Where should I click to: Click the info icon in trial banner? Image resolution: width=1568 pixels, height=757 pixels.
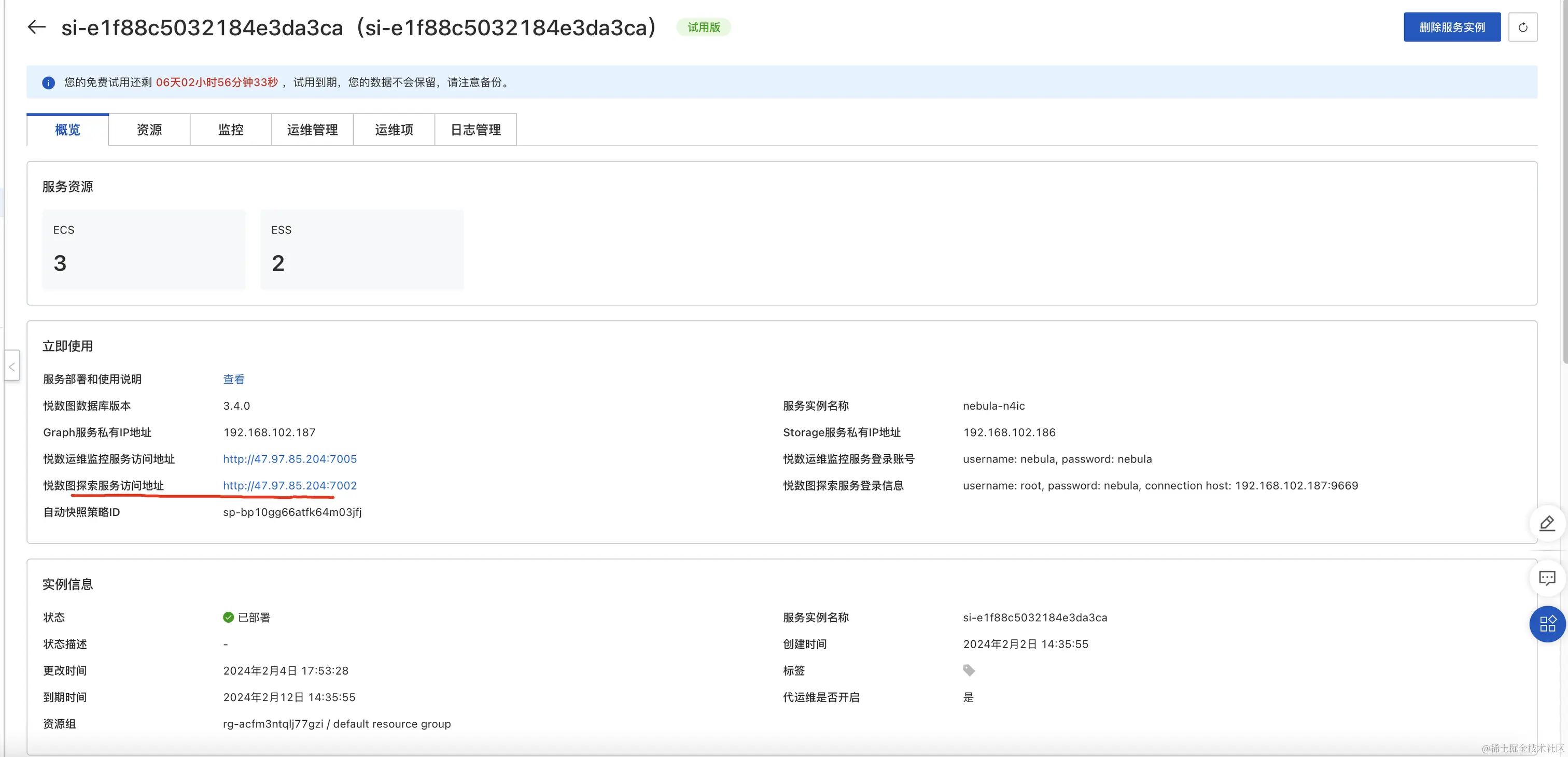(48, 83)
